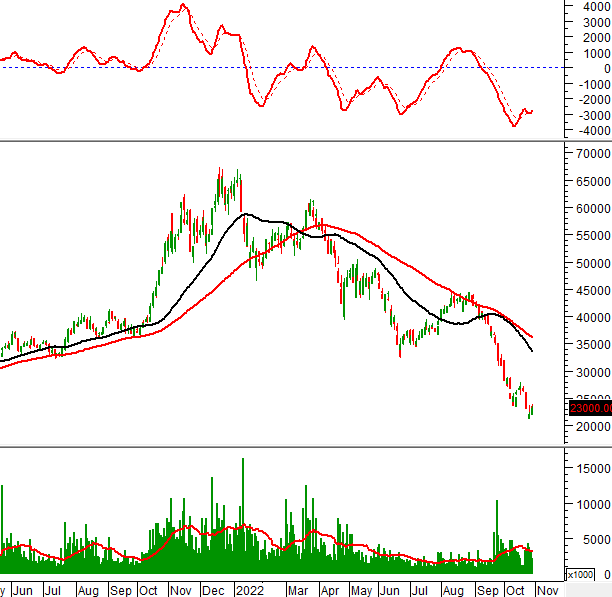
Task: Click the highest oscillator peak near 4000
Action: click(183, 6)
